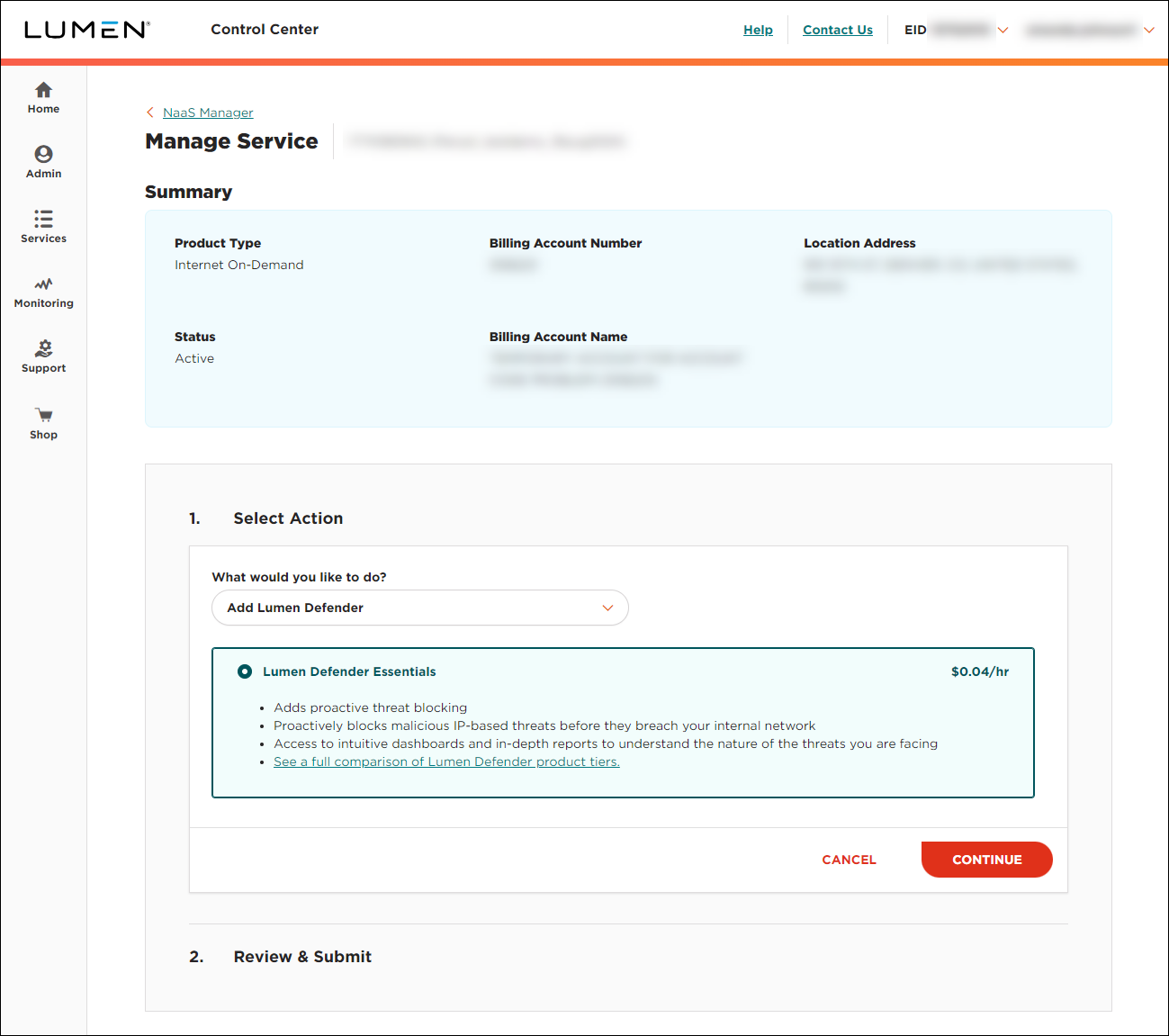
Task: Return to NaaS Manager link
Action: [208, 113]
